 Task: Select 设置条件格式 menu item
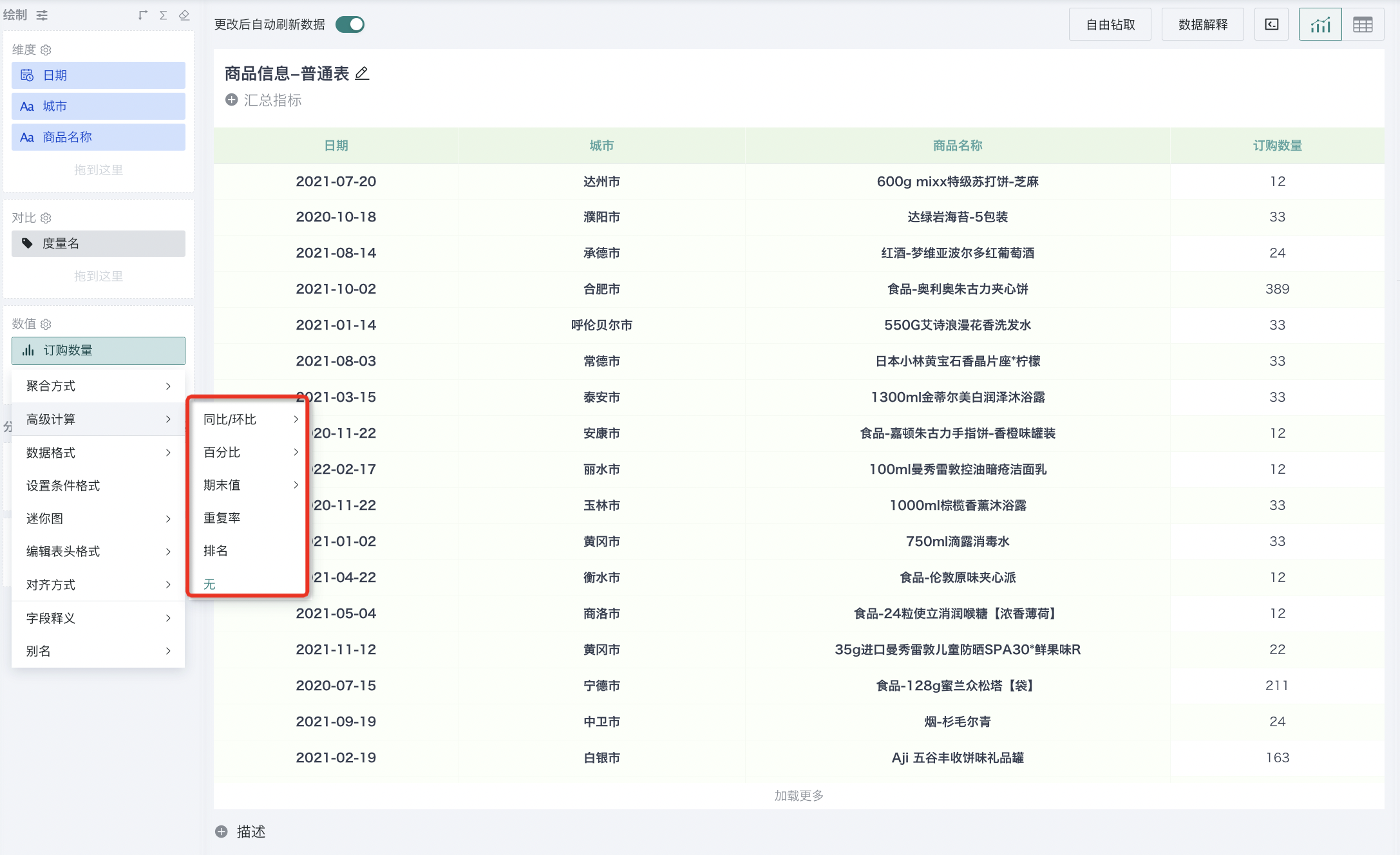point(63,485)
